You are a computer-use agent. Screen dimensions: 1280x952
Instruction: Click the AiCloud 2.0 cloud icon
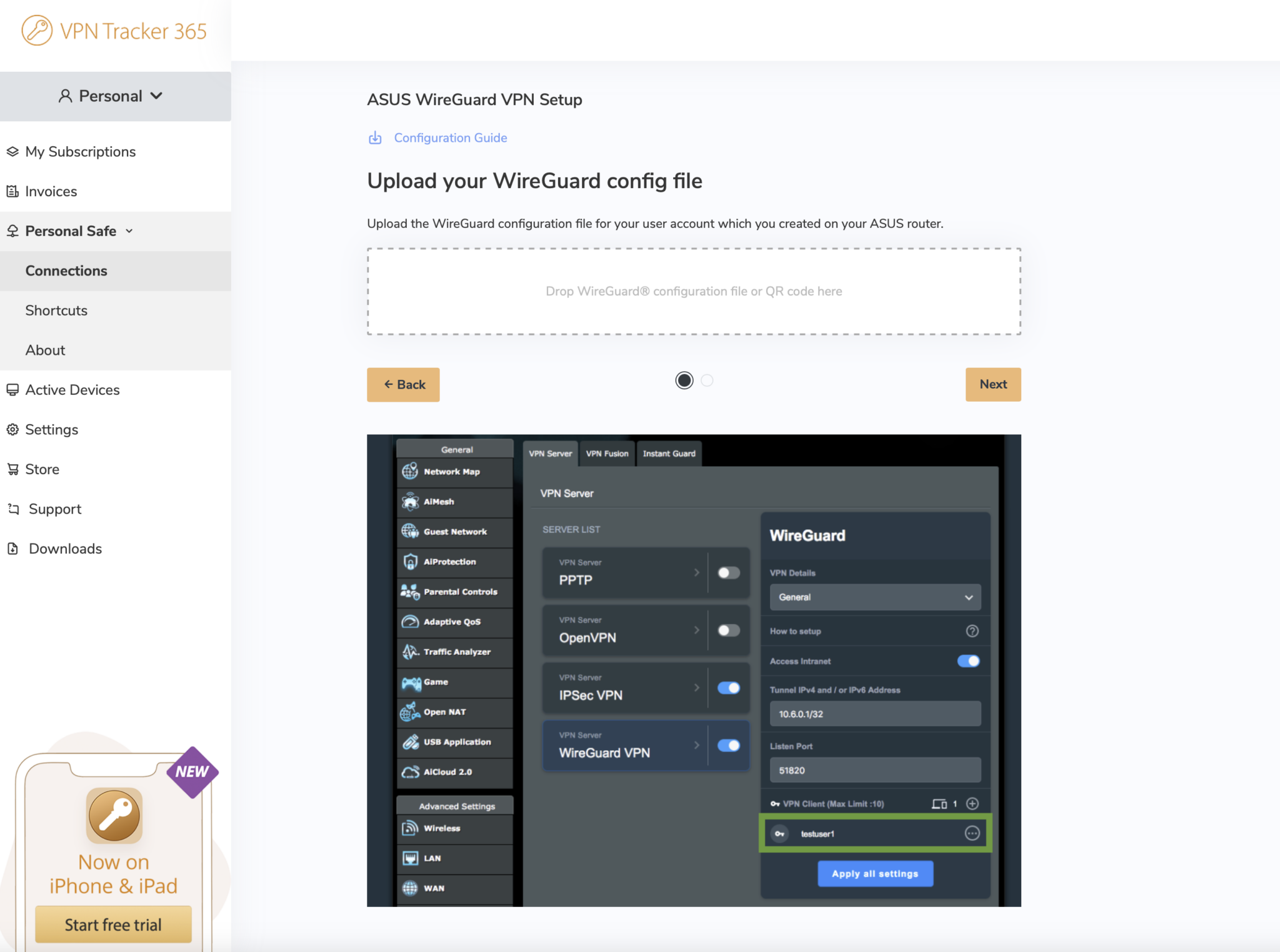click(410, 772)
